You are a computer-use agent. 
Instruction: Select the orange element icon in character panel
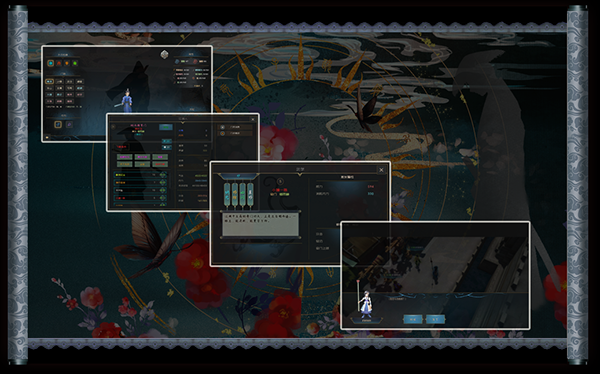pyautogui.click(x=67, y=63)
